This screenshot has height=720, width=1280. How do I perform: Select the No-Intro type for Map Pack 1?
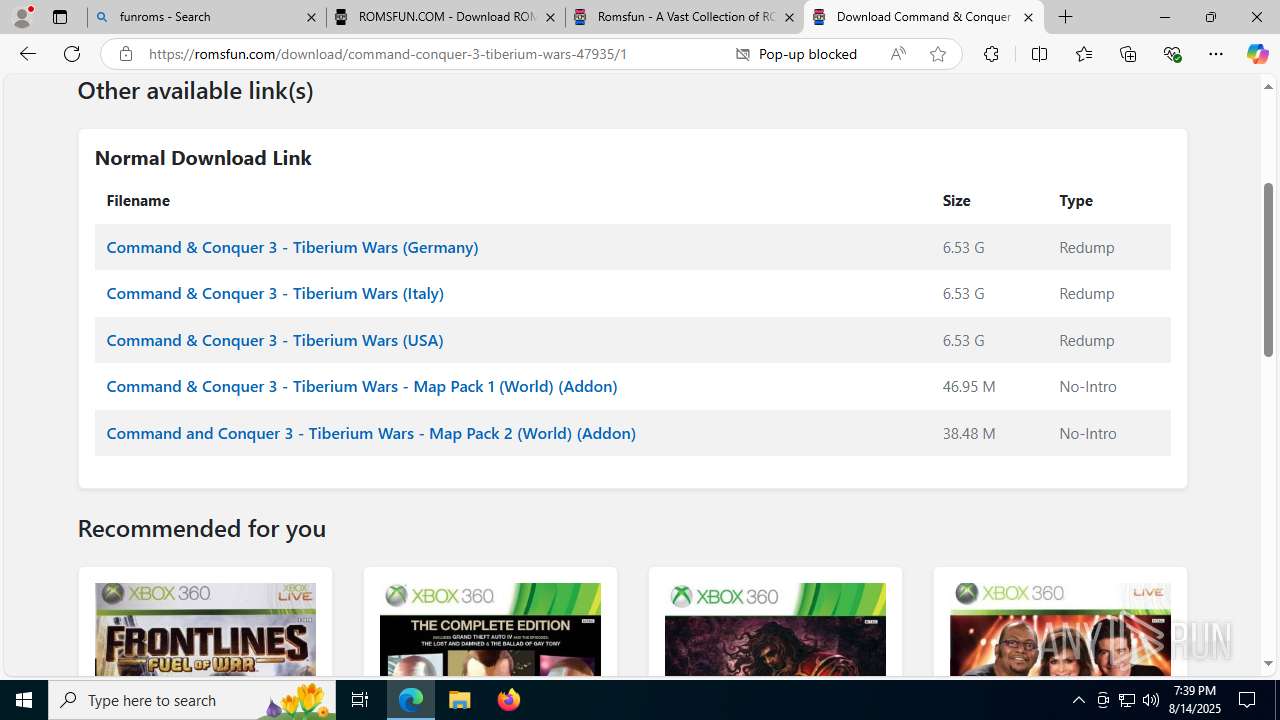pos(1088,386)
